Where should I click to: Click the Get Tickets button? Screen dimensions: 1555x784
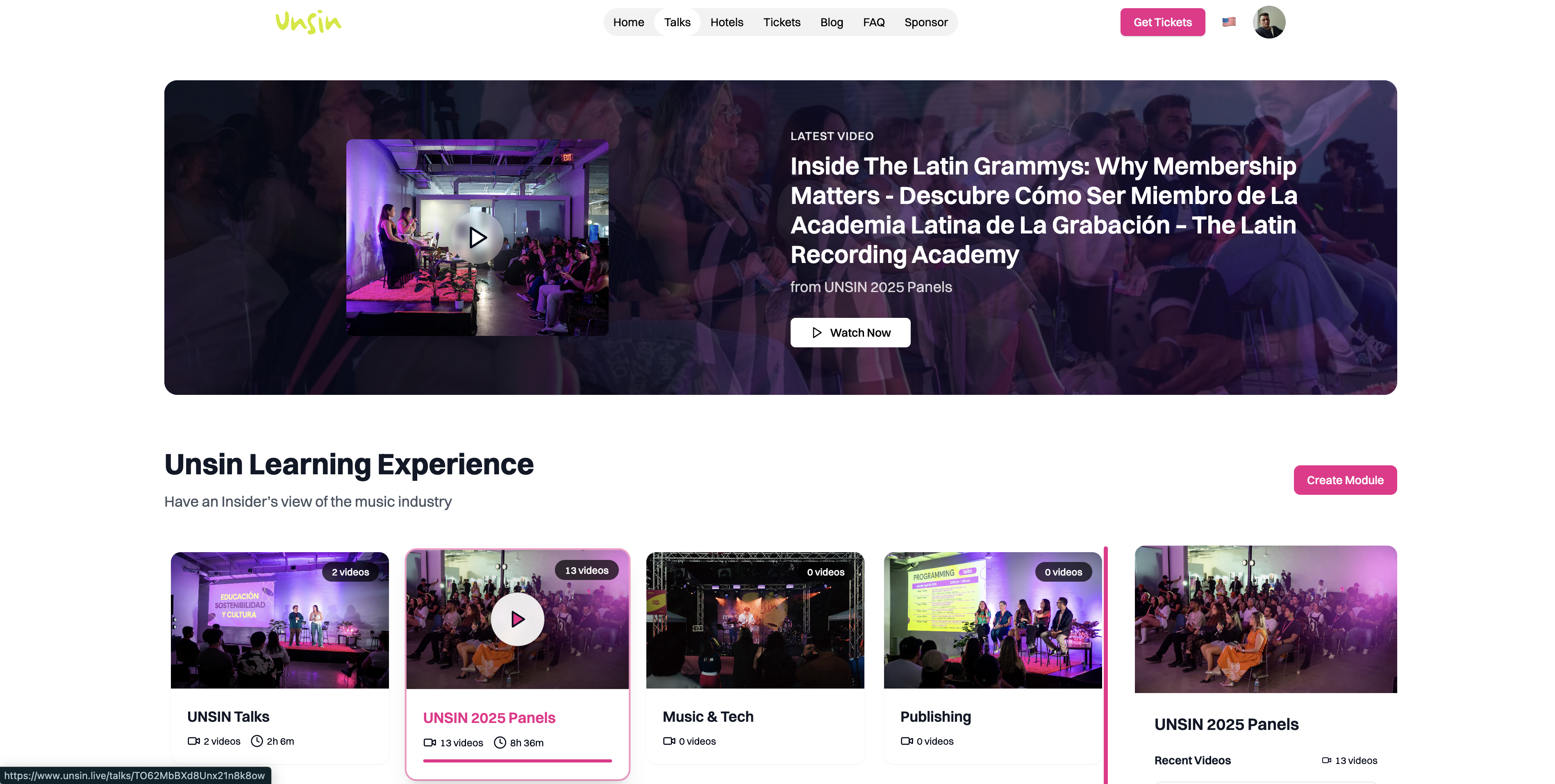[1162, 22]
